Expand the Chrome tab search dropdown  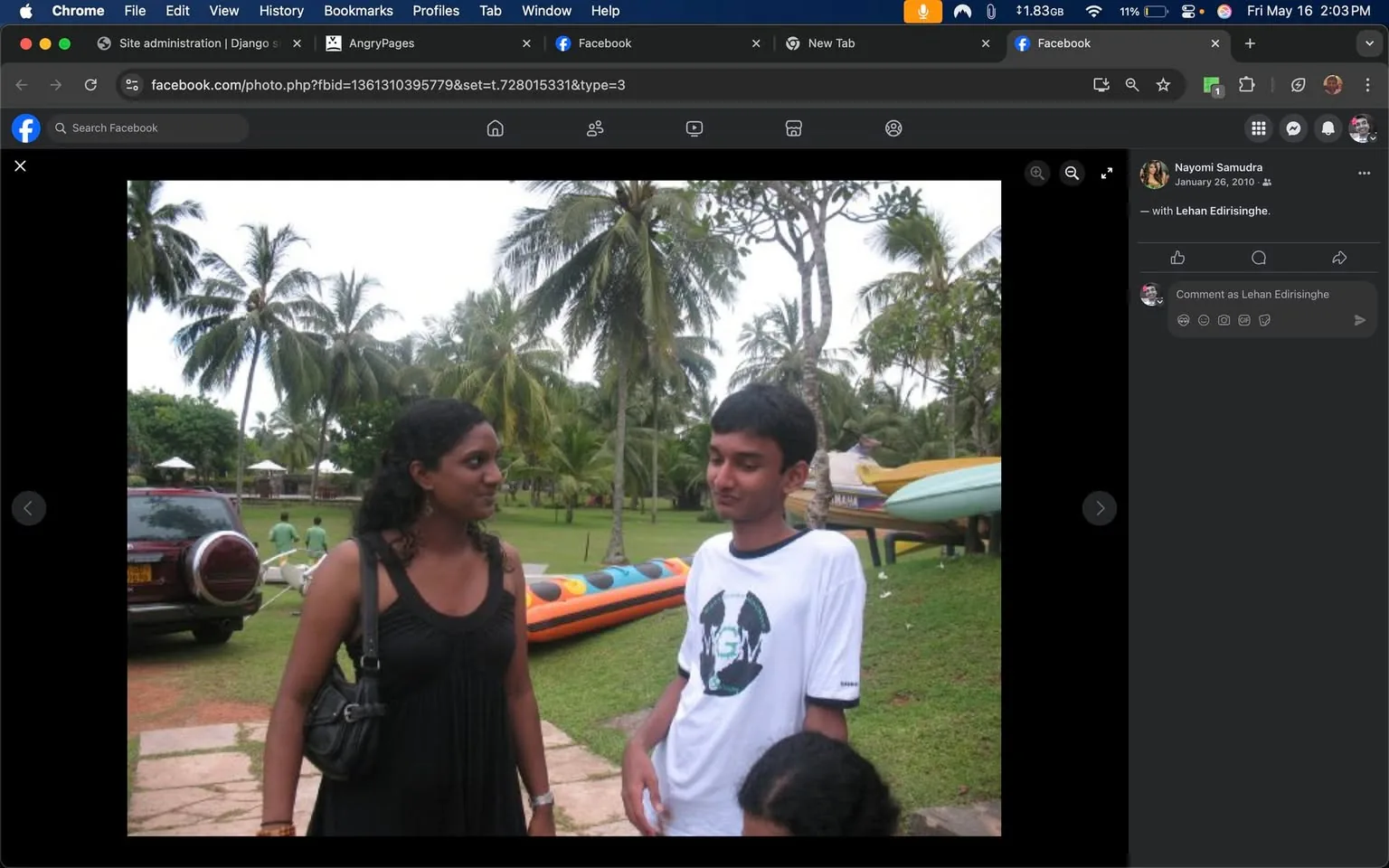1369,43
